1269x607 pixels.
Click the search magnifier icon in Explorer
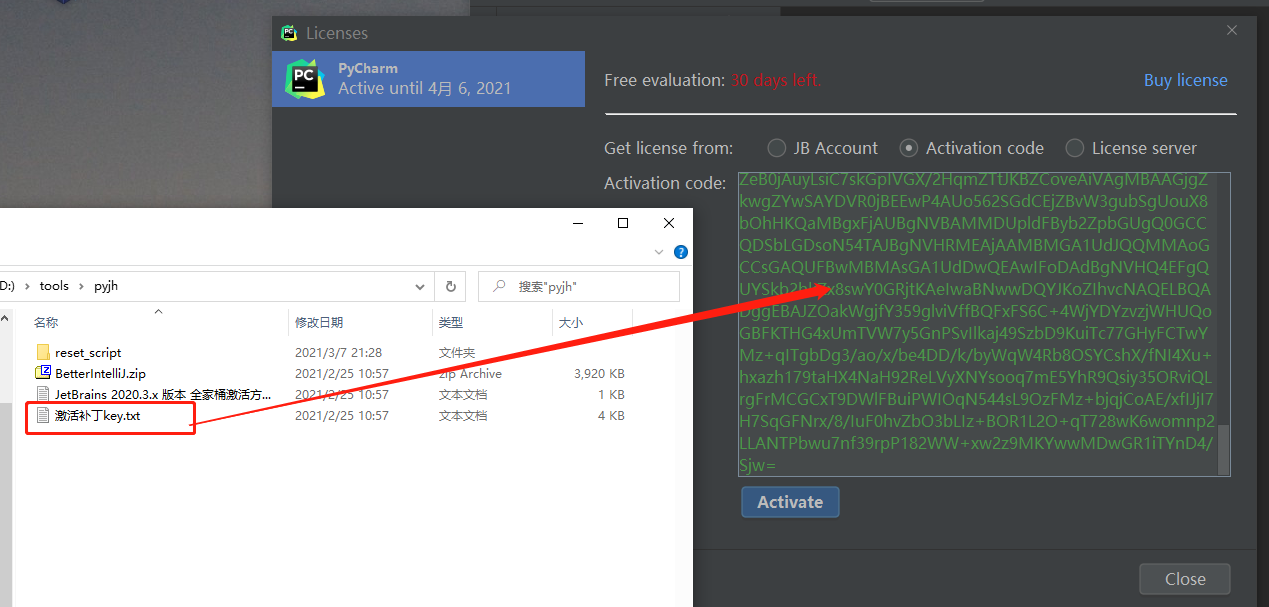pyautogui.click(x=498, y=286)
